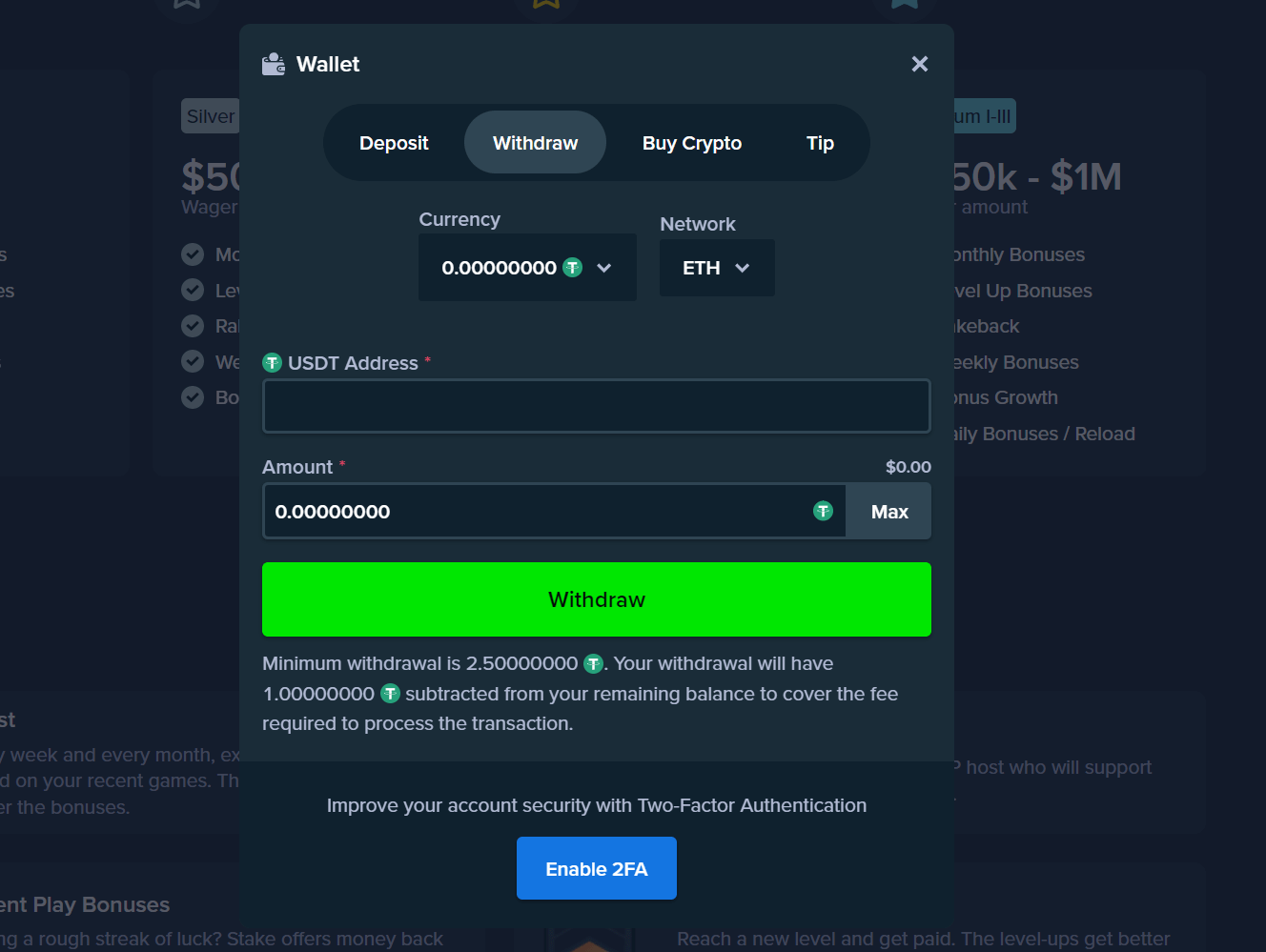The height and width of the screenshot is (952, 1266).
Task: Click the Tether icon inside the currency selector
Action: (x=572, y=268)
